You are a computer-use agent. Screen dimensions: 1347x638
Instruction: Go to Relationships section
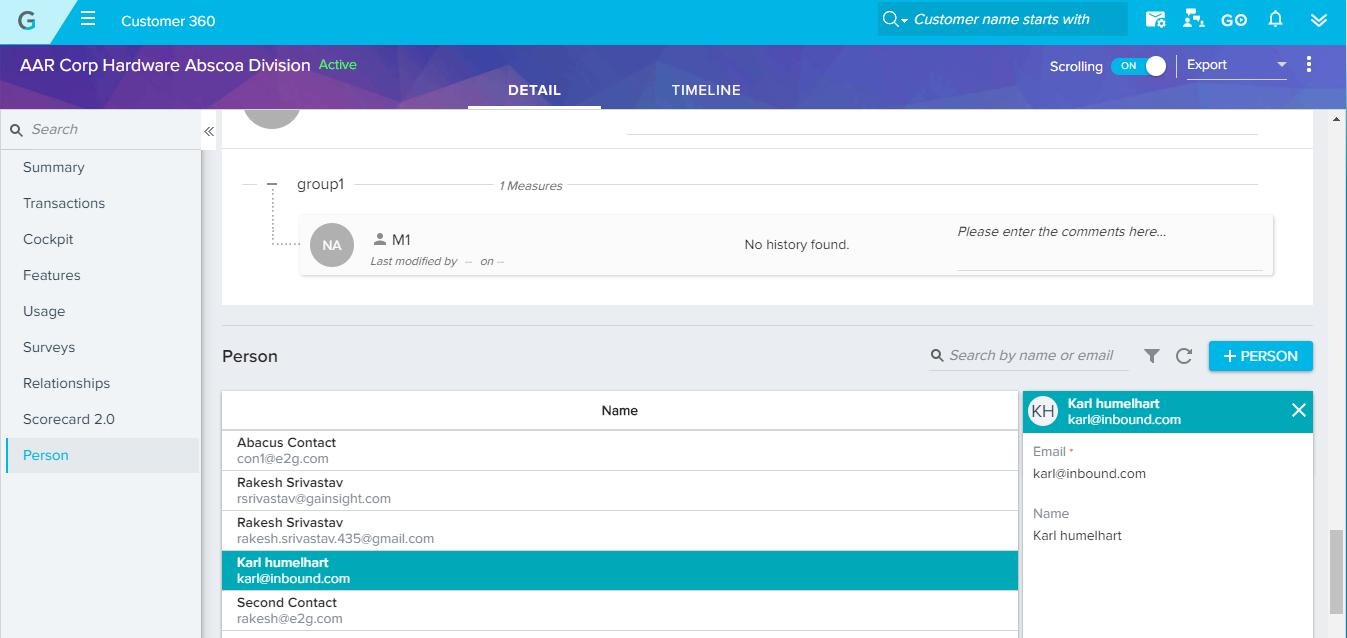point(66,383)
